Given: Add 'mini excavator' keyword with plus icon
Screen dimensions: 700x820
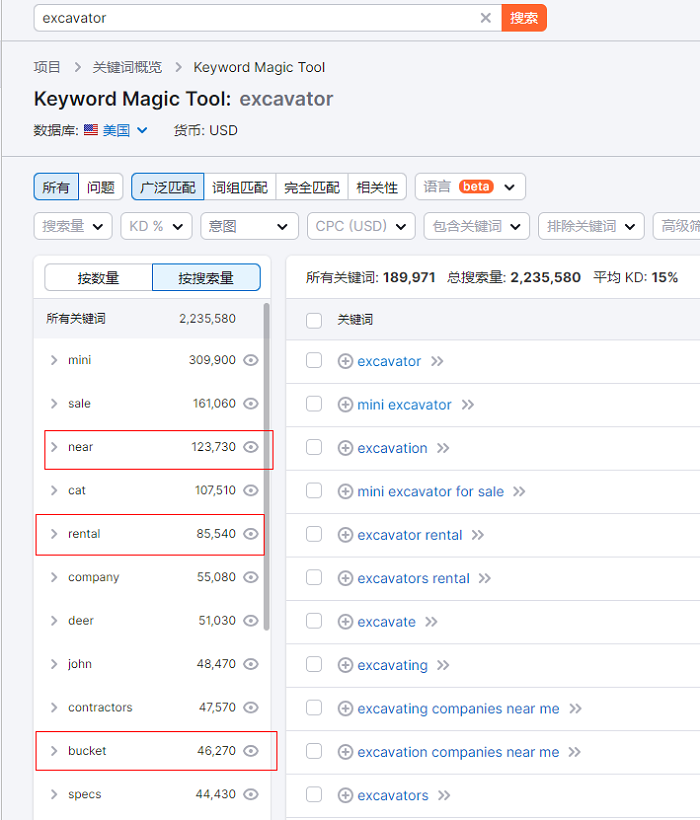Looking at the screenshot, I should pyautogui.click(x=345, y=405).
